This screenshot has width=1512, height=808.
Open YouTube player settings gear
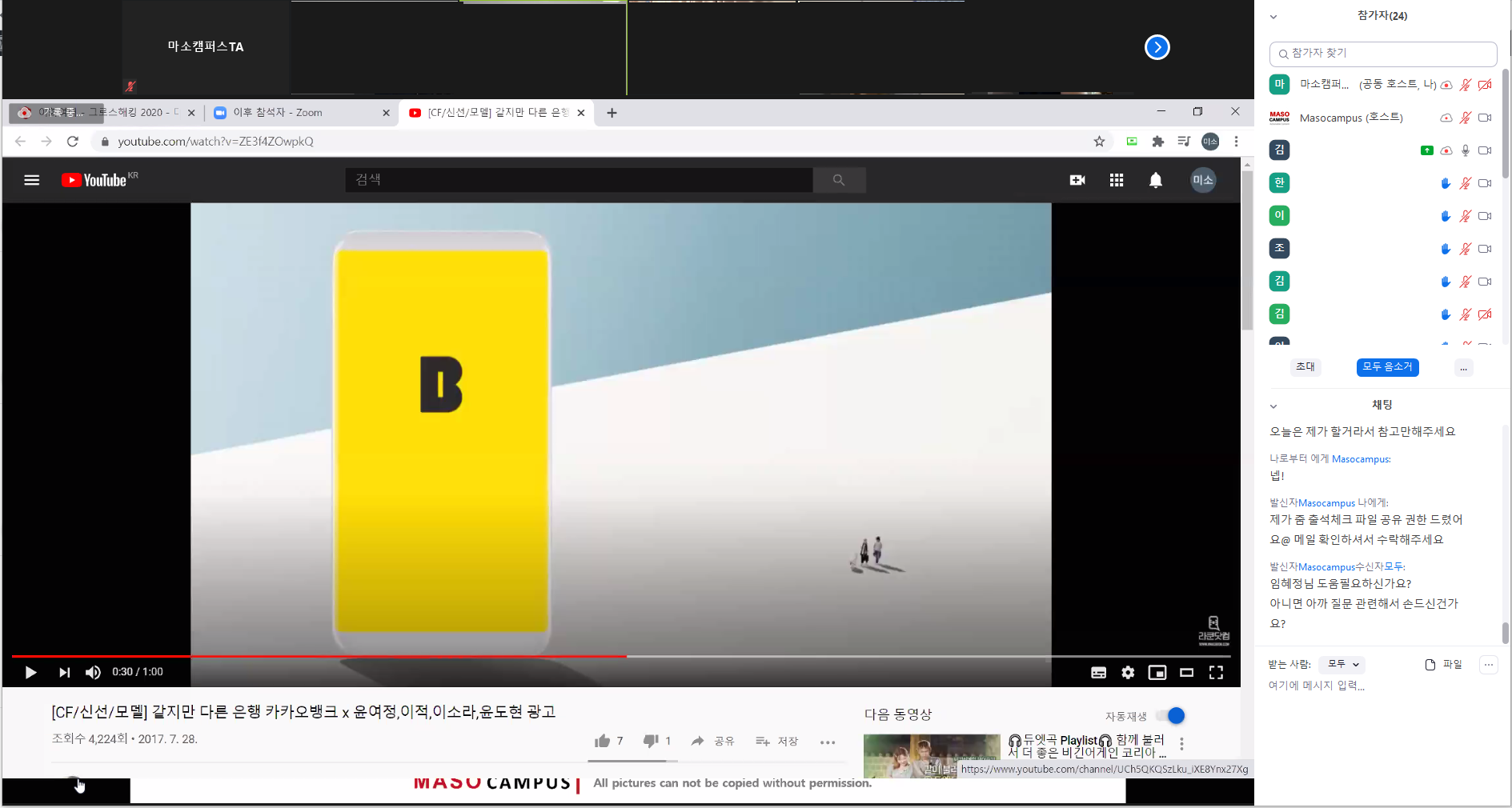point(1128,673)
